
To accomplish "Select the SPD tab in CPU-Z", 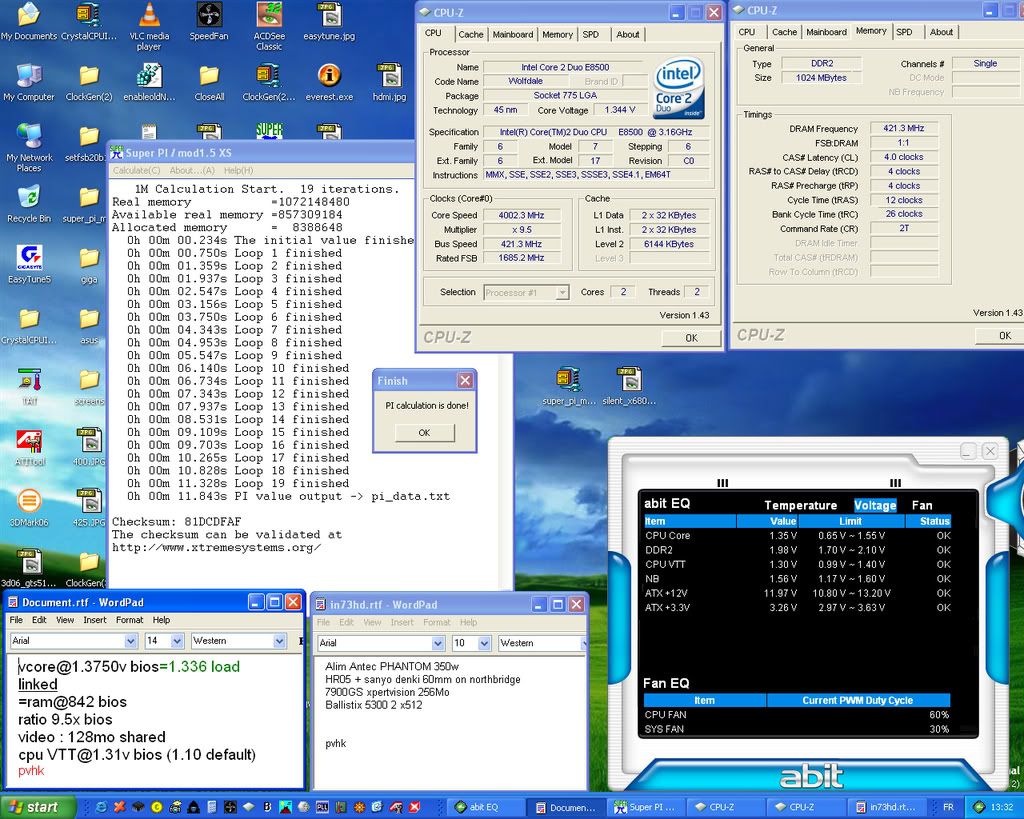I will 591,34.
